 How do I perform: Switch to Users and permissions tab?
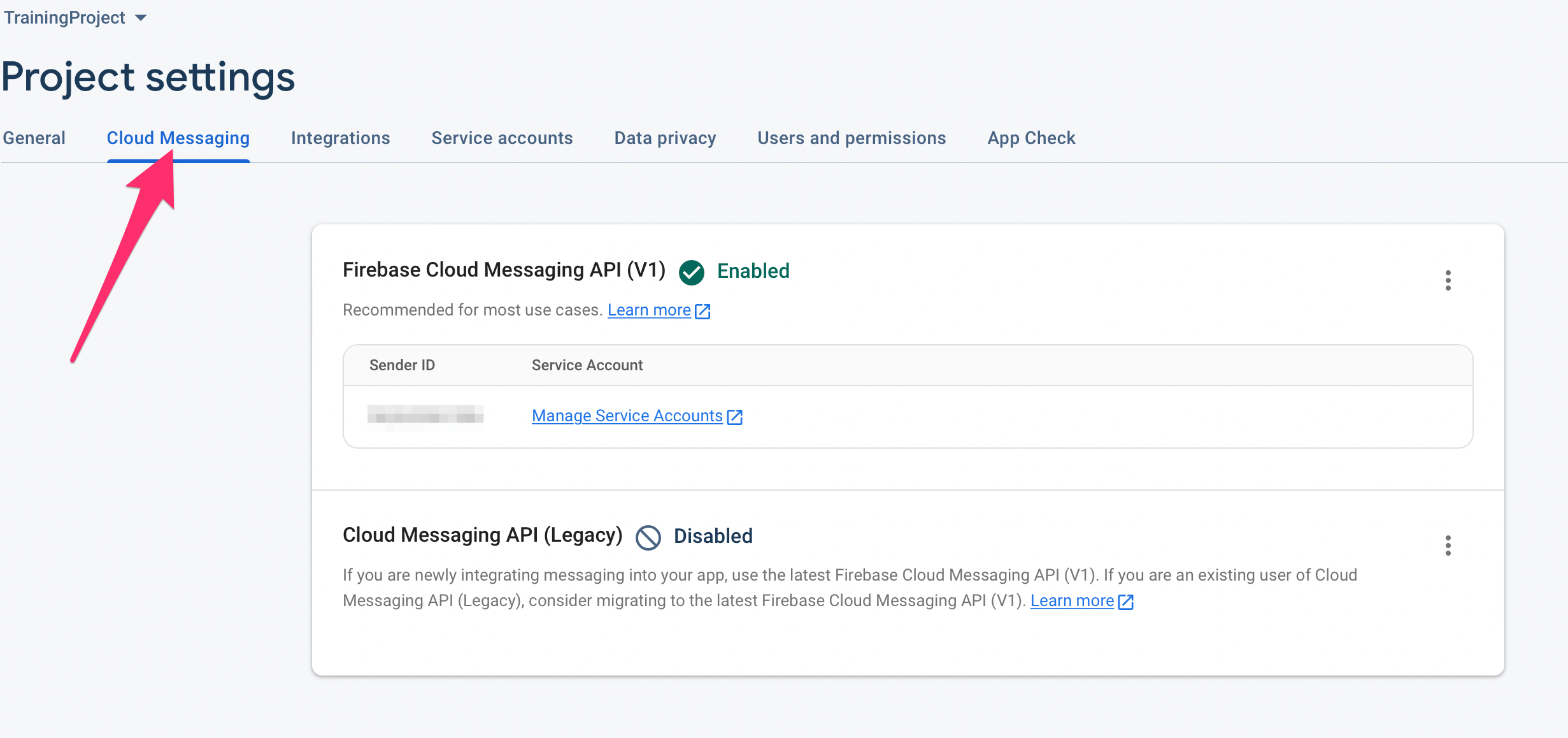pyautogui.click(x=852, y=138)
